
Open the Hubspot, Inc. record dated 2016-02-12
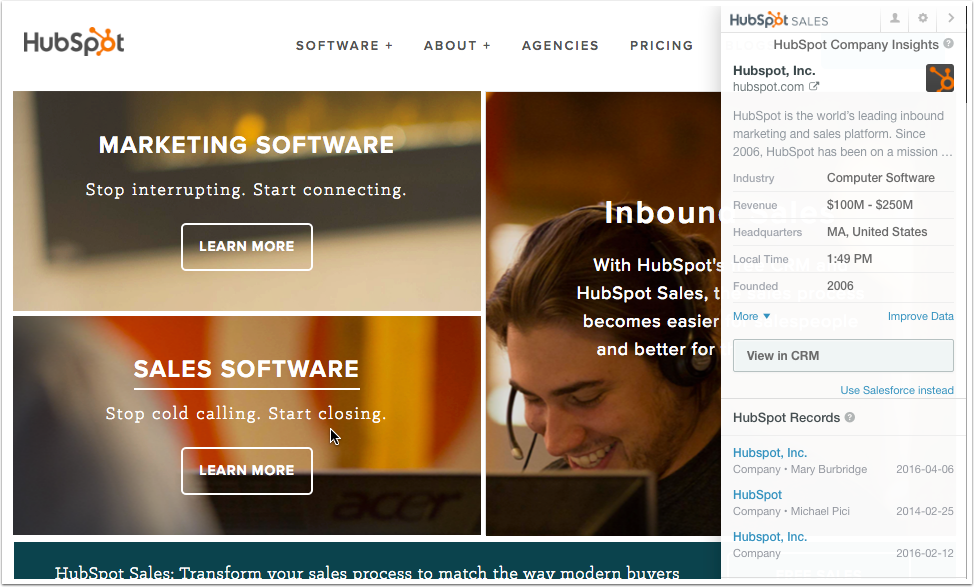click(x=770, y=537)
